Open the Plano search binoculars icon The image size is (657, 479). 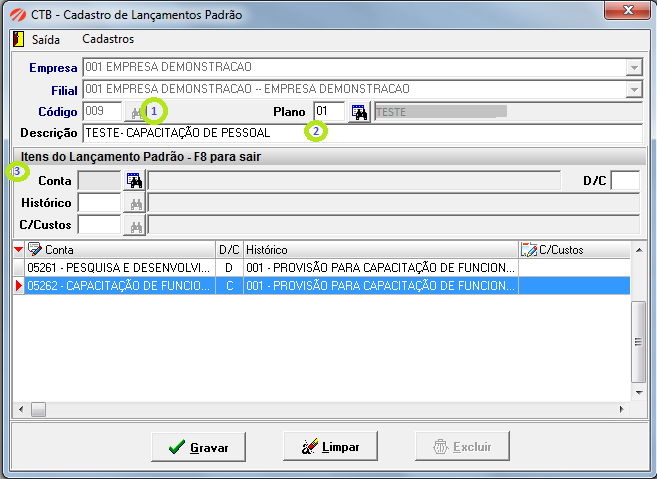coord(359,112)
